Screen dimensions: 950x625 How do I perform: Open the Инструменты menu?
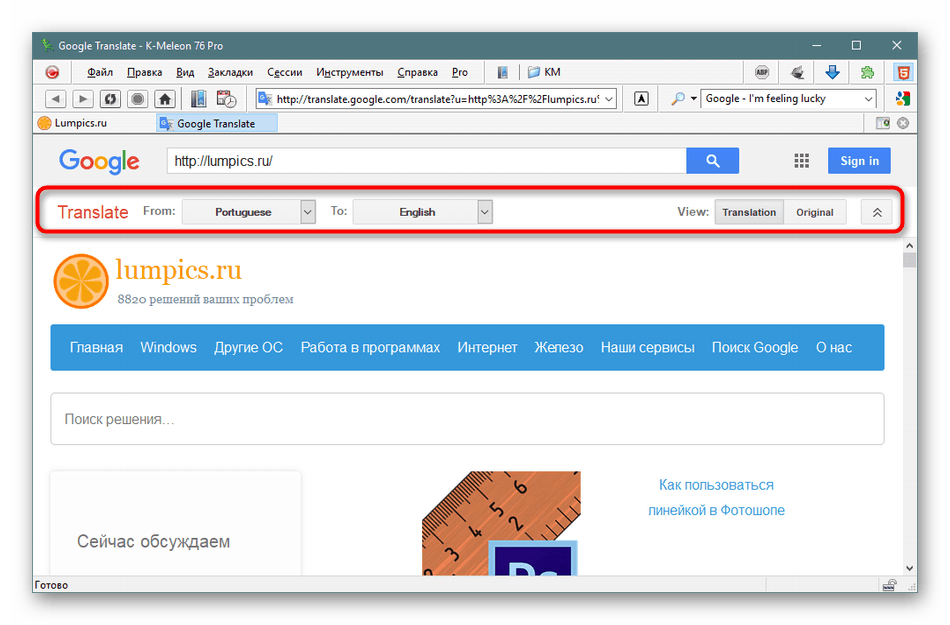pos(350,72)
